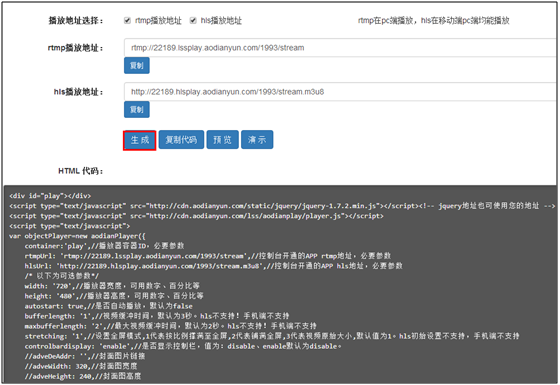Click the 复制代码 copy code button
The width and height of the screenshot is (560, 385).
181,140
